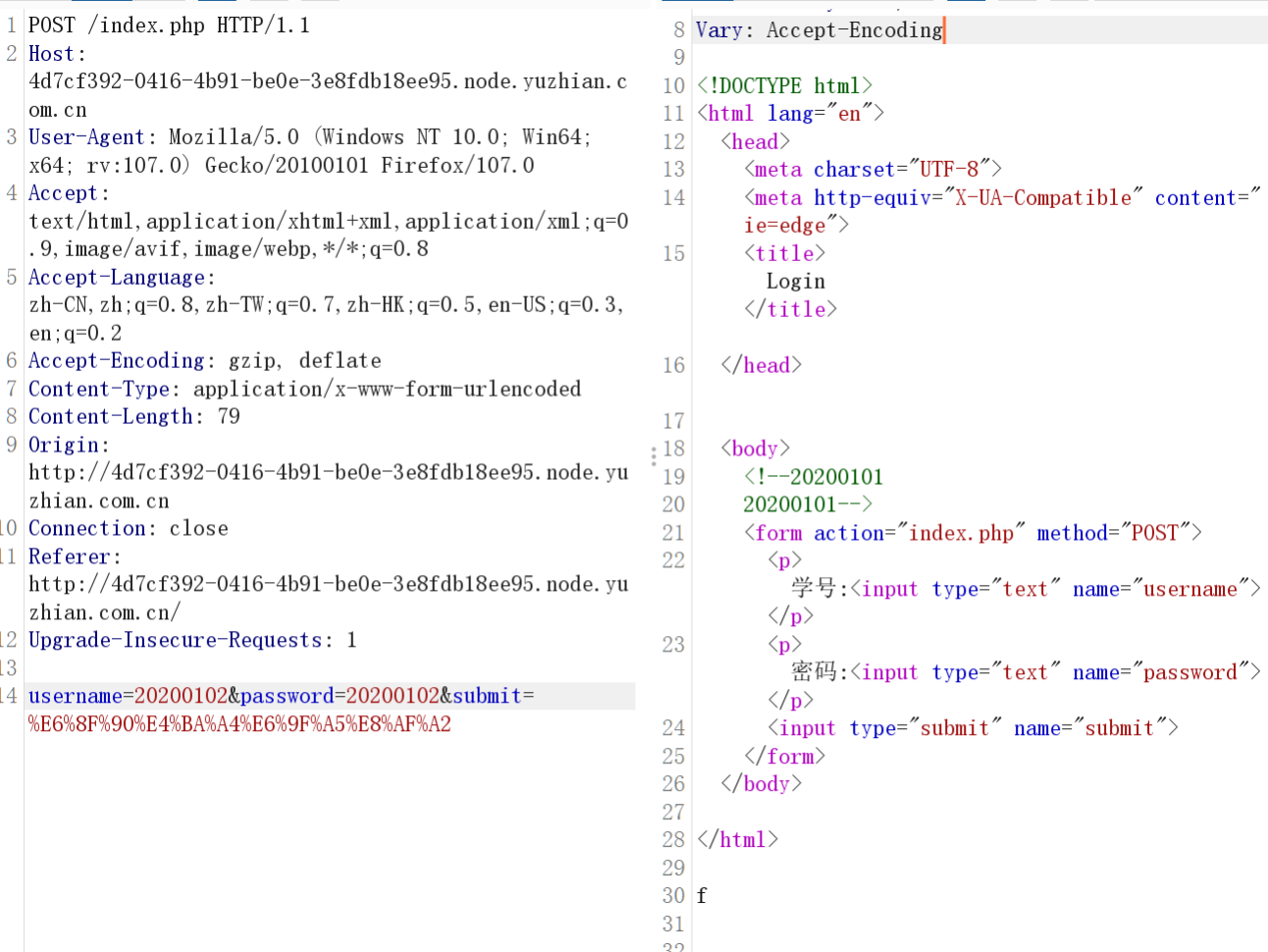Click the username parameter value 20200102
The image size is (1268, 952).
(x=181, y=697)
